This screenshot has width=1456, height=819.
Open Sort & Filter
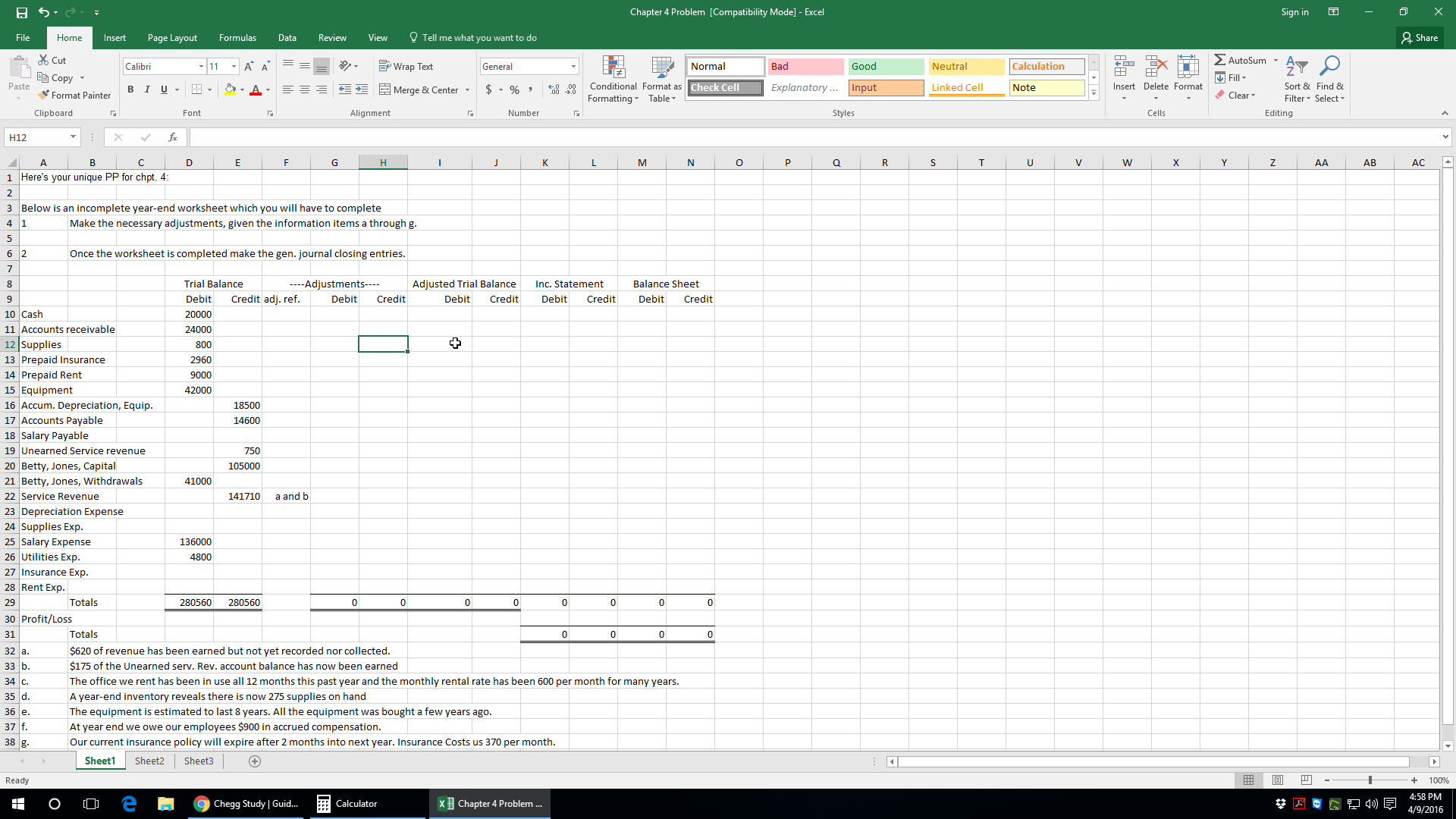click(1297, 79)
